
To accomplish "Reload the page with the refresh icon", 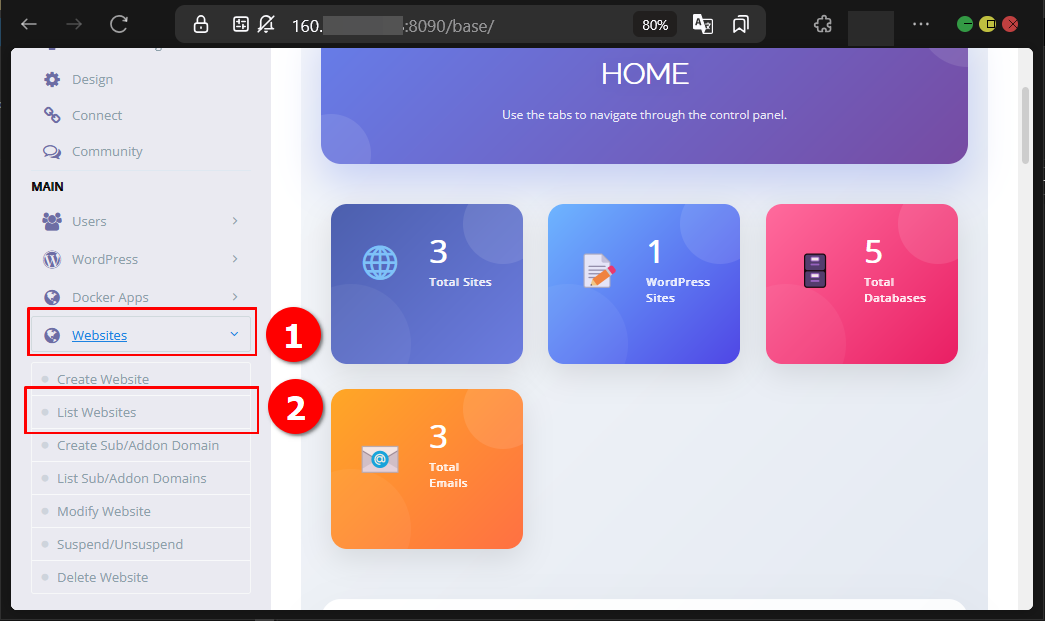I will coord(119,25).
